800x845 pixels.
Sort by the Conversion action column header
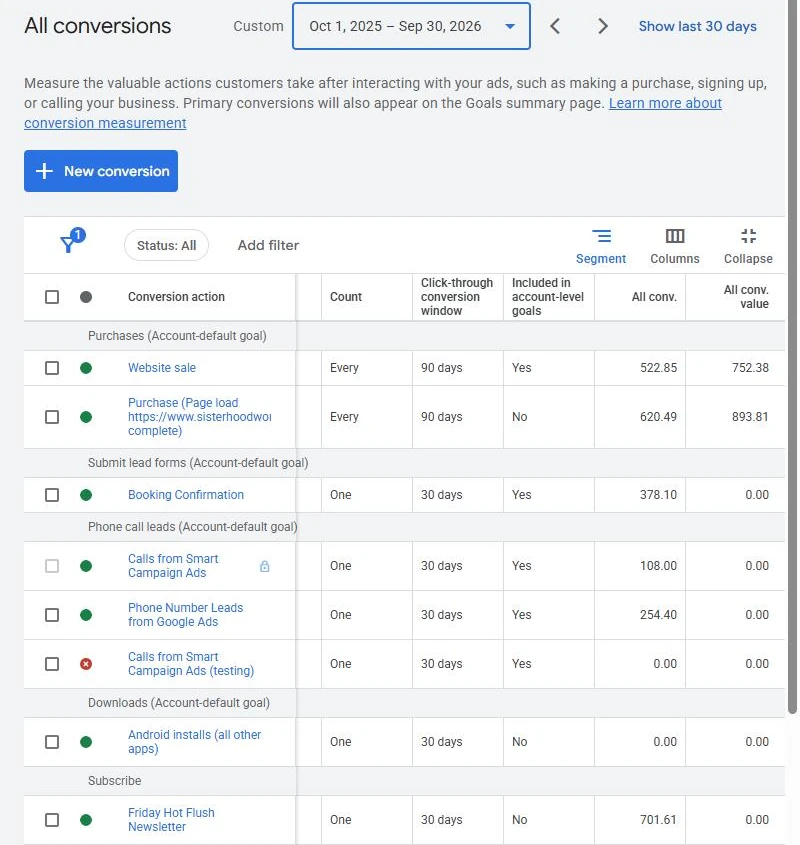click(x=176, y=297)
